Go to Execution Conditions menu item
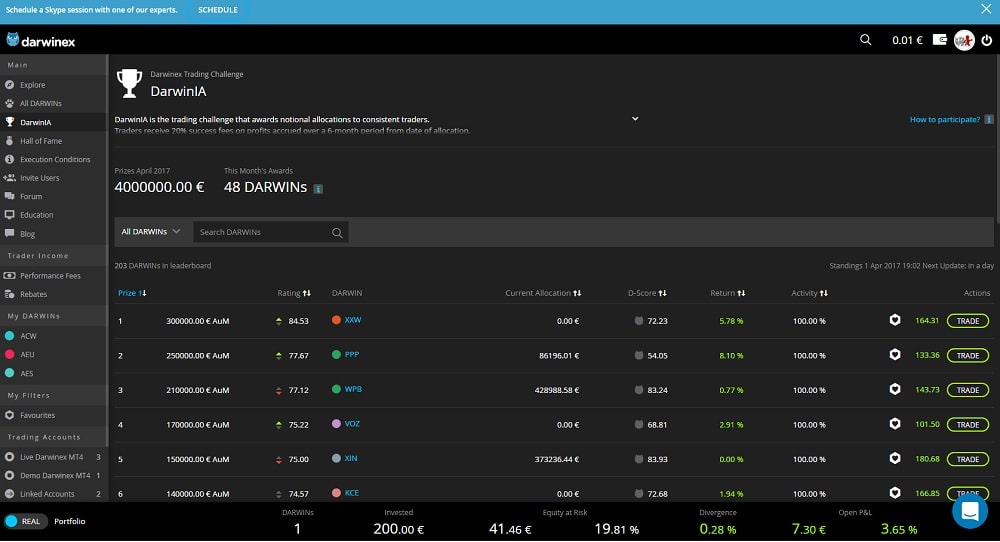Image resolution: width=1000 pixels, height=542 pixels. click(55, 160)
